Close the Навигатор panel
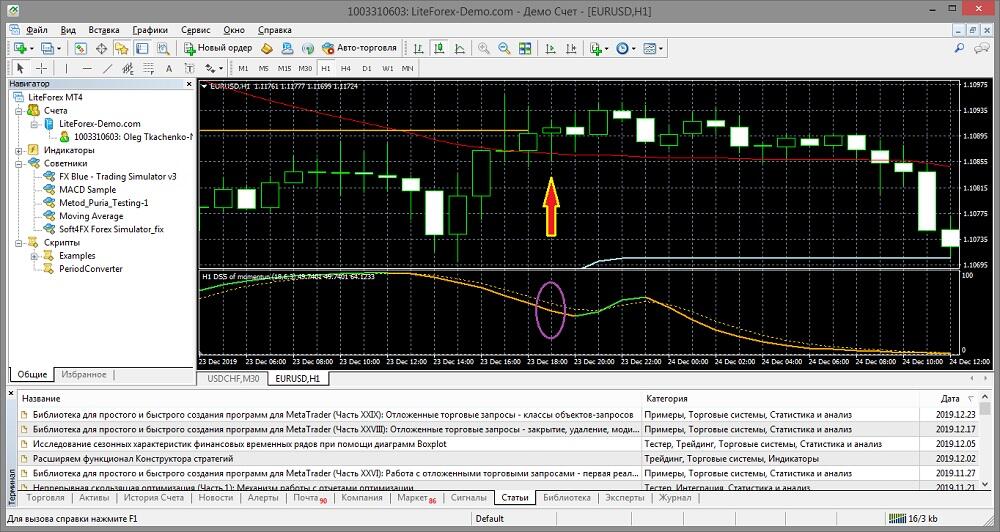The image size is (1000, 532). (188, 84)
